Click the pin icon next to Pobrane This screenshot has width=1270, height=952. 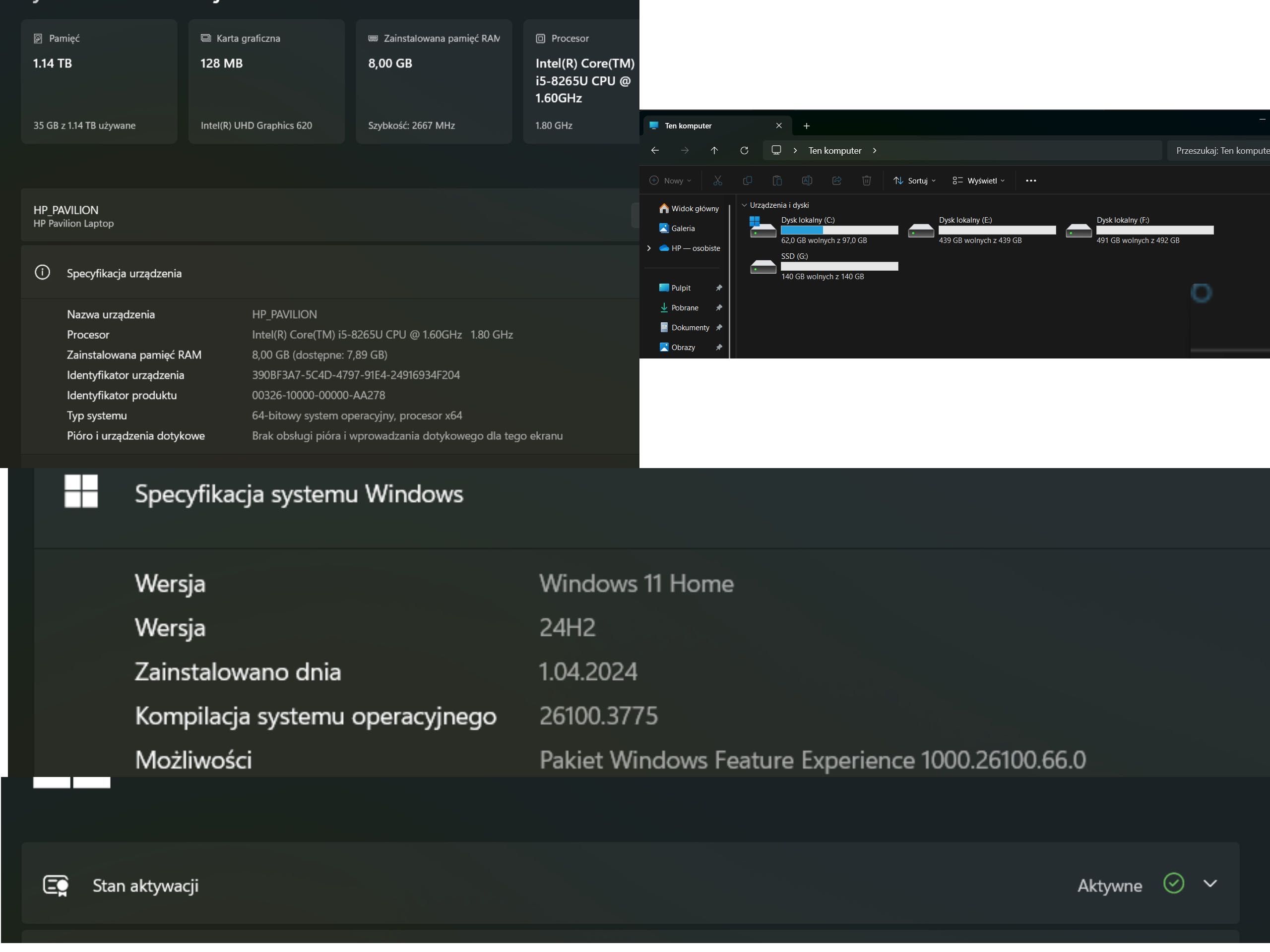coord(719,307)
